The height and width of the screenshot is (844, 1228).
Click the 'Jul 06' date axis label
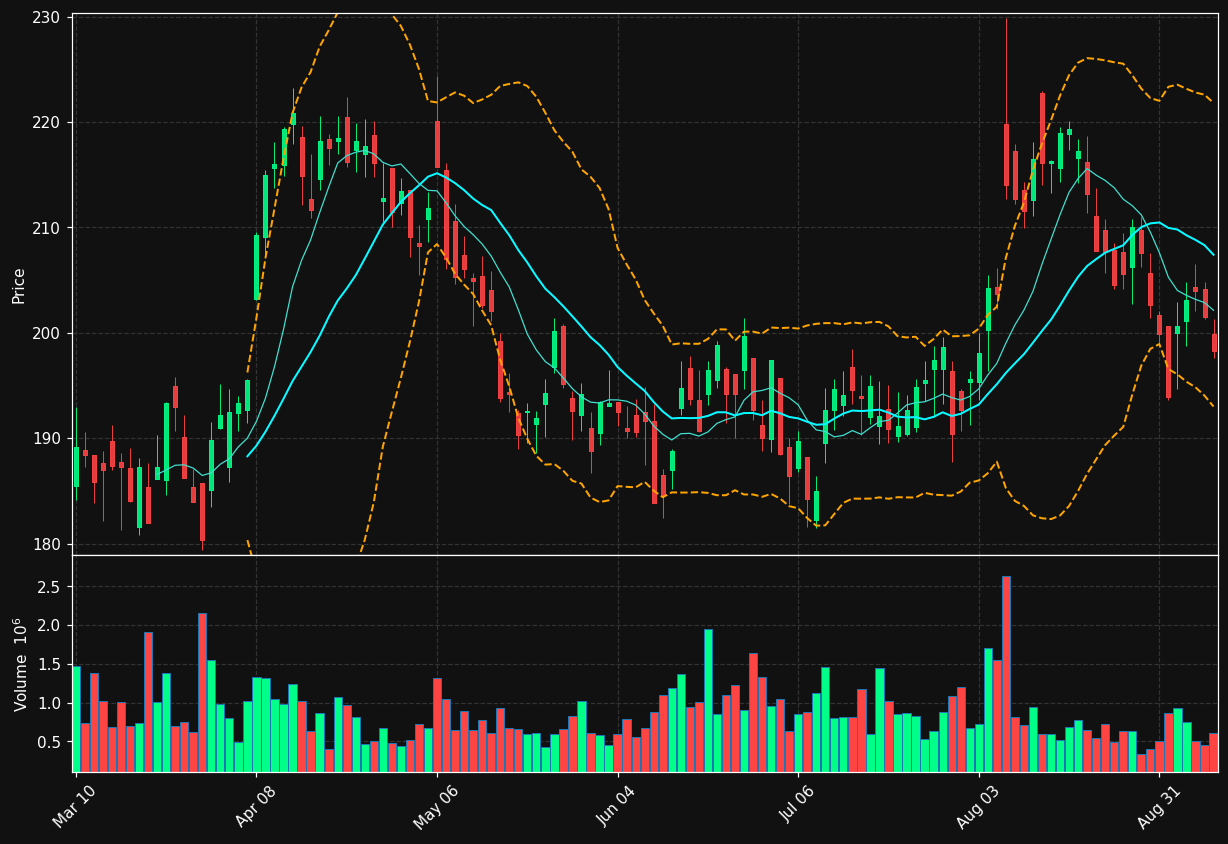click(x=797, y=806)
